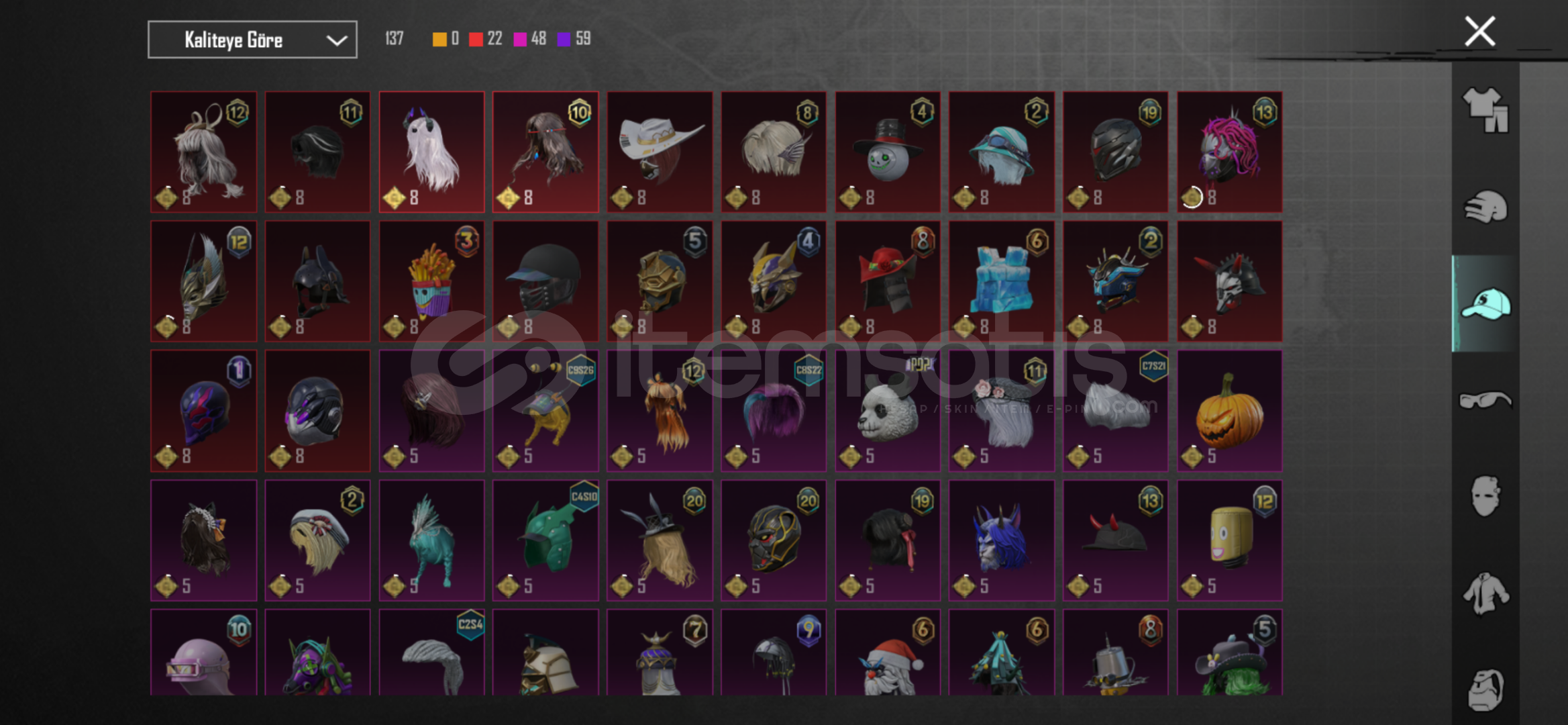Select the jack-o-lantern pumpkin head item

1229,410
